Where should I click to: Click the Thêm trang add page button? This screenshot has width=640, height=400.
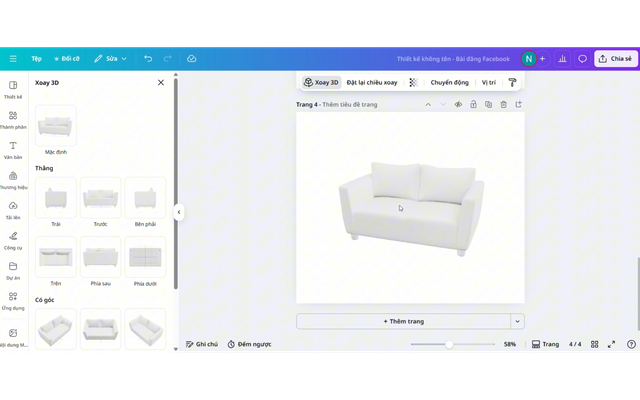[403, 322]
